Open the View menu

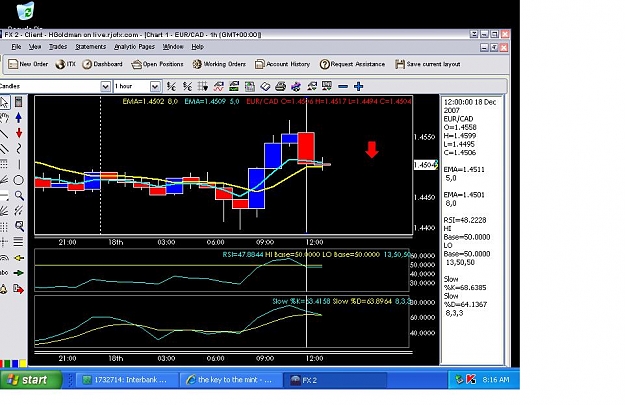(35, 47)
